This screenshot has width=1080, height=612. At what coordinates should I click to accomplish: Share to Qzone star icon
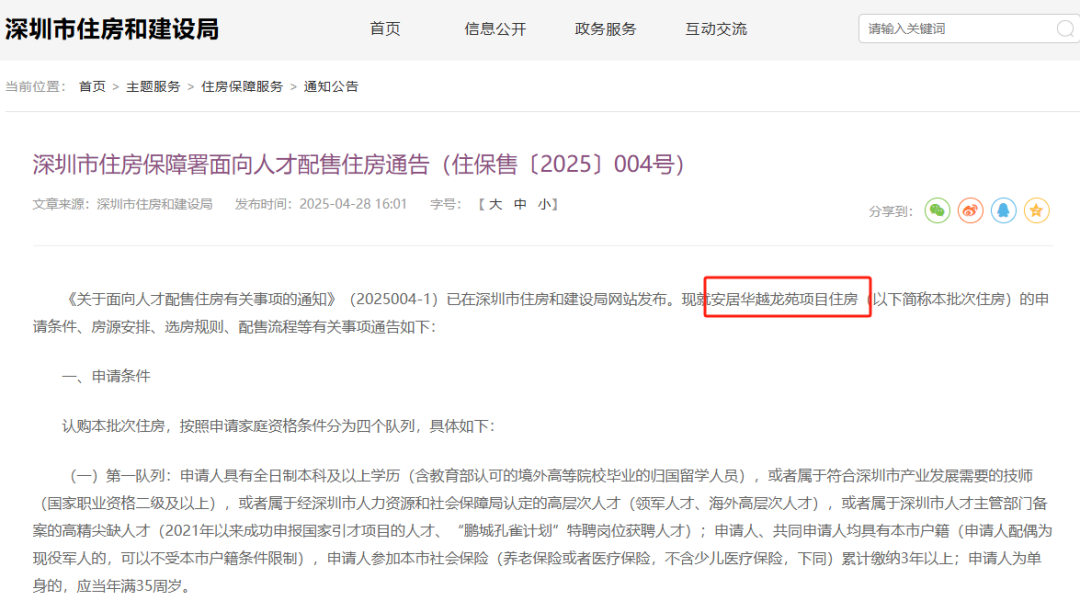(1037, 210)
